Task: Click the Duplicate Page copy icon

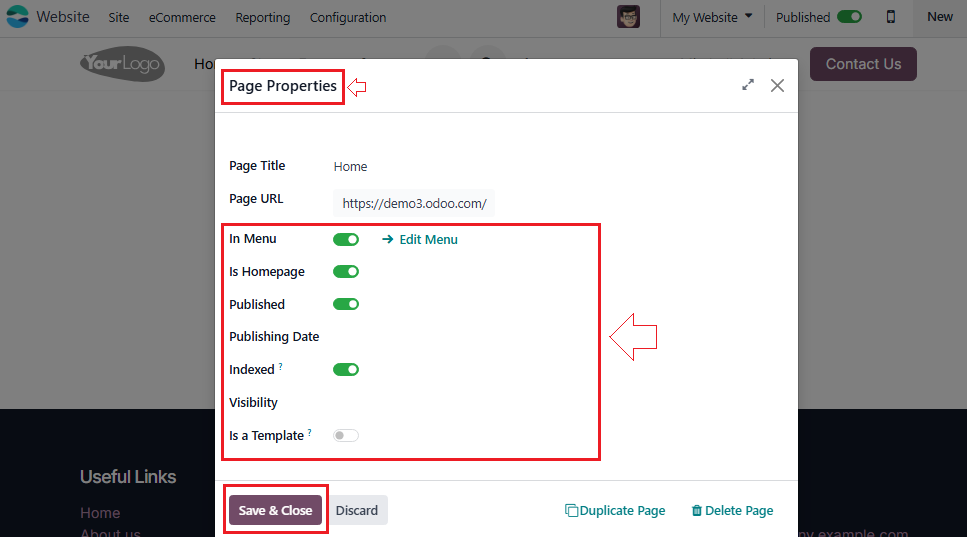Action: 571,510
